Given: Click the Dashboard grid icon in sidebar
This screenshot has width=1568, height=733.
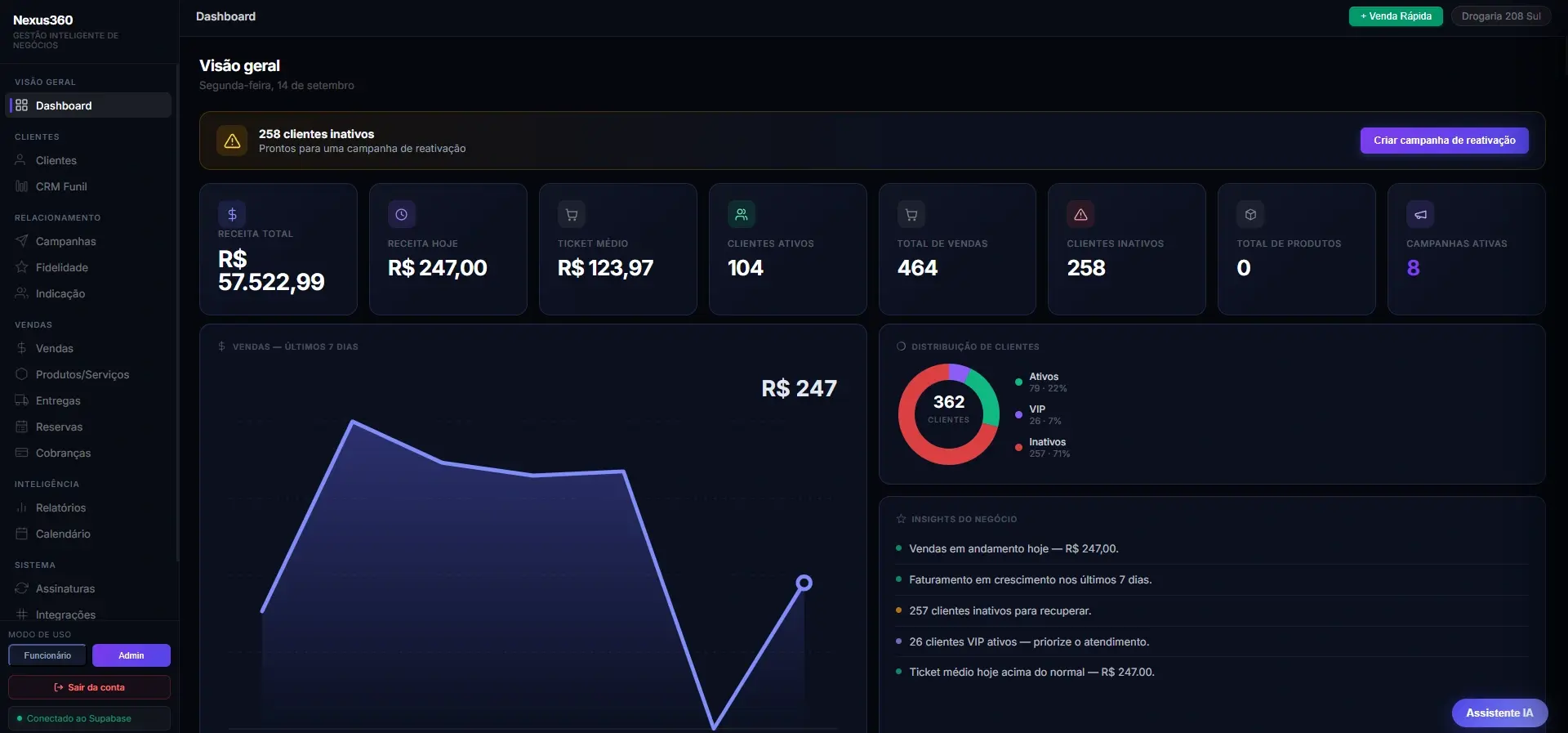Looking at the screenshot, I should click(21, 105).
